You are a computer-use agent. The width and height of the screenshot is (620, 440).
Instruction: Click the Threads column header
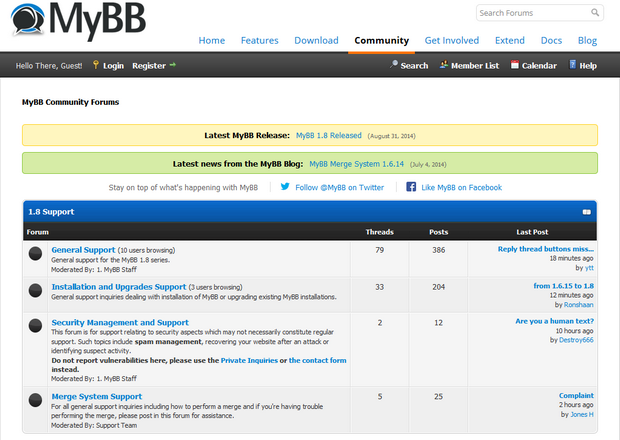tap(380, 232)
